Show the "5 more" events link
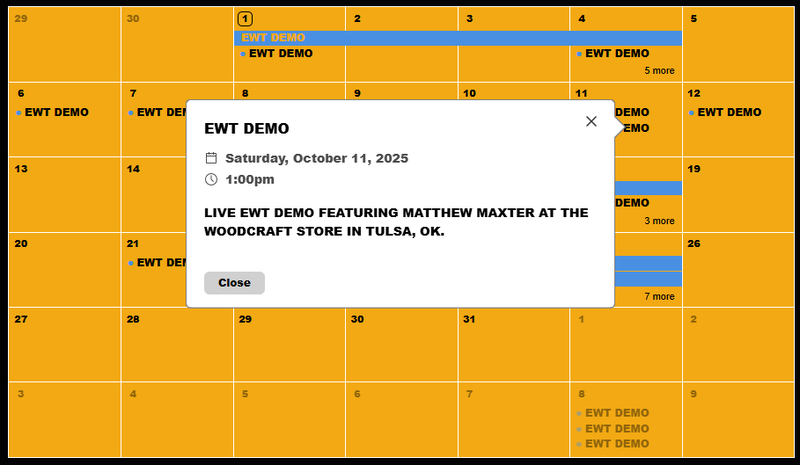 [659, 71]
